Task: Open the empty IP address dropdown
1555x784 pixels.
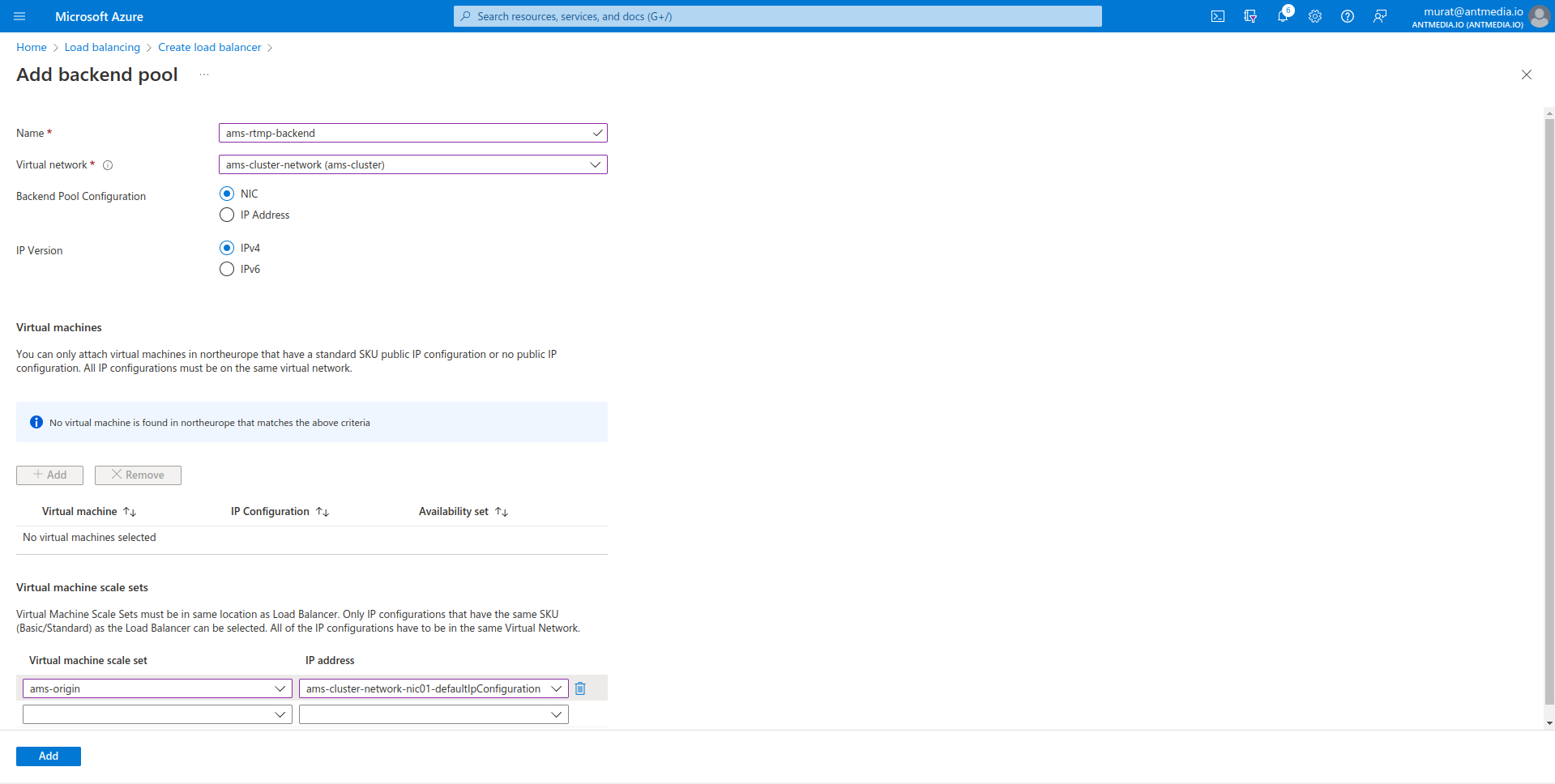Action: click(434, 714)
